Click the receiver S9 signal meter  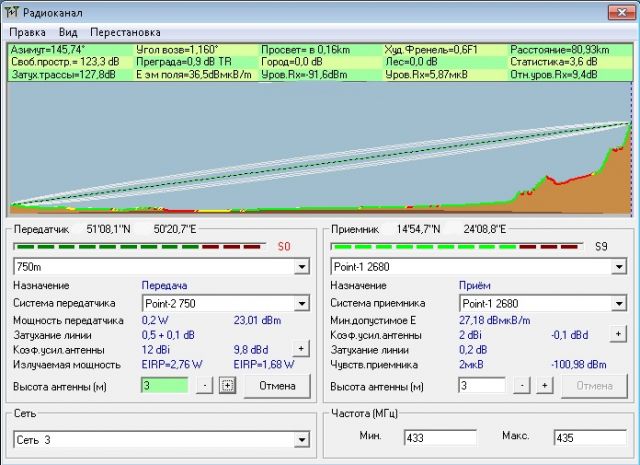tap(456, 247)
